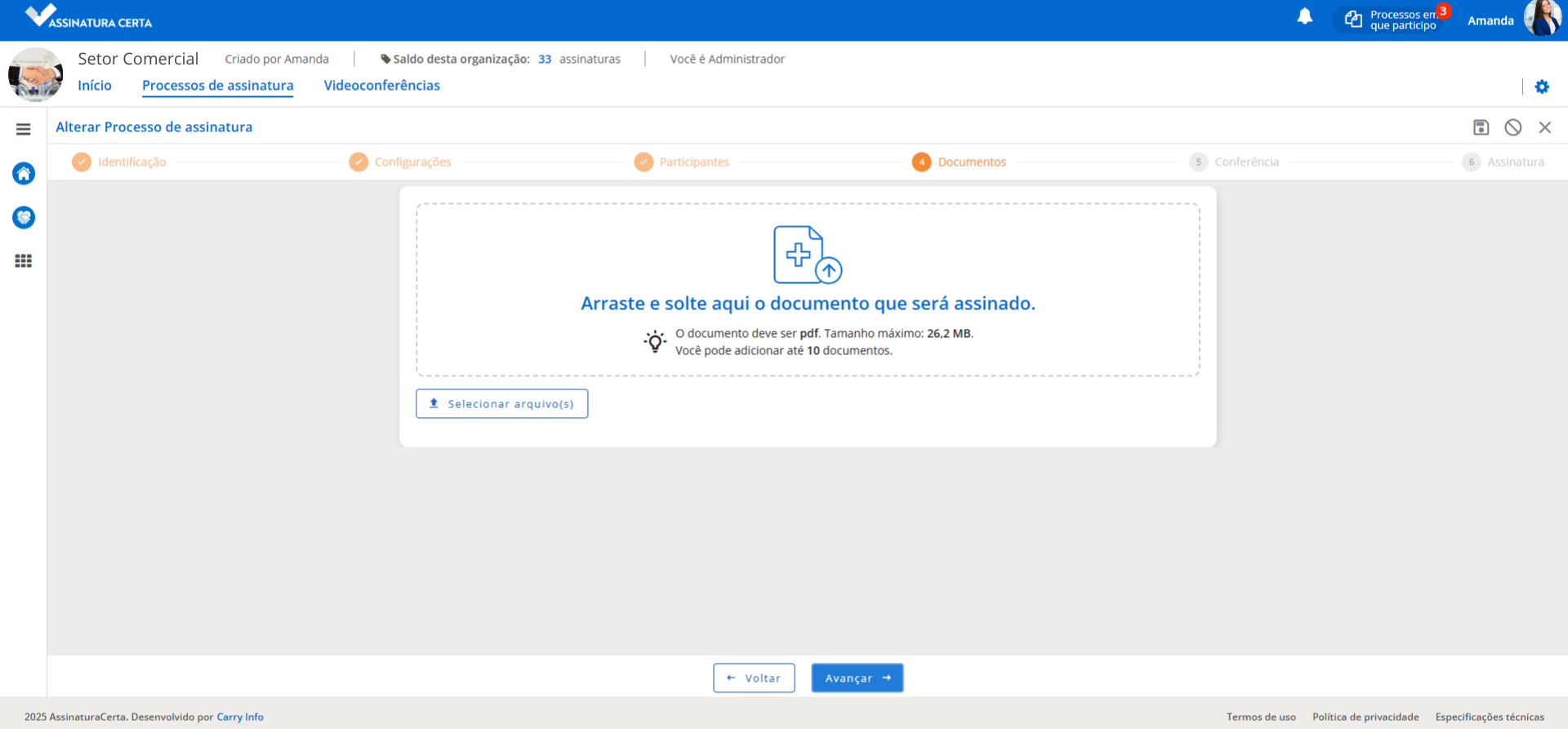Go to home via sidebar house icon
Viewport: 1568px width, 729px height.
[x=24, y=173]
